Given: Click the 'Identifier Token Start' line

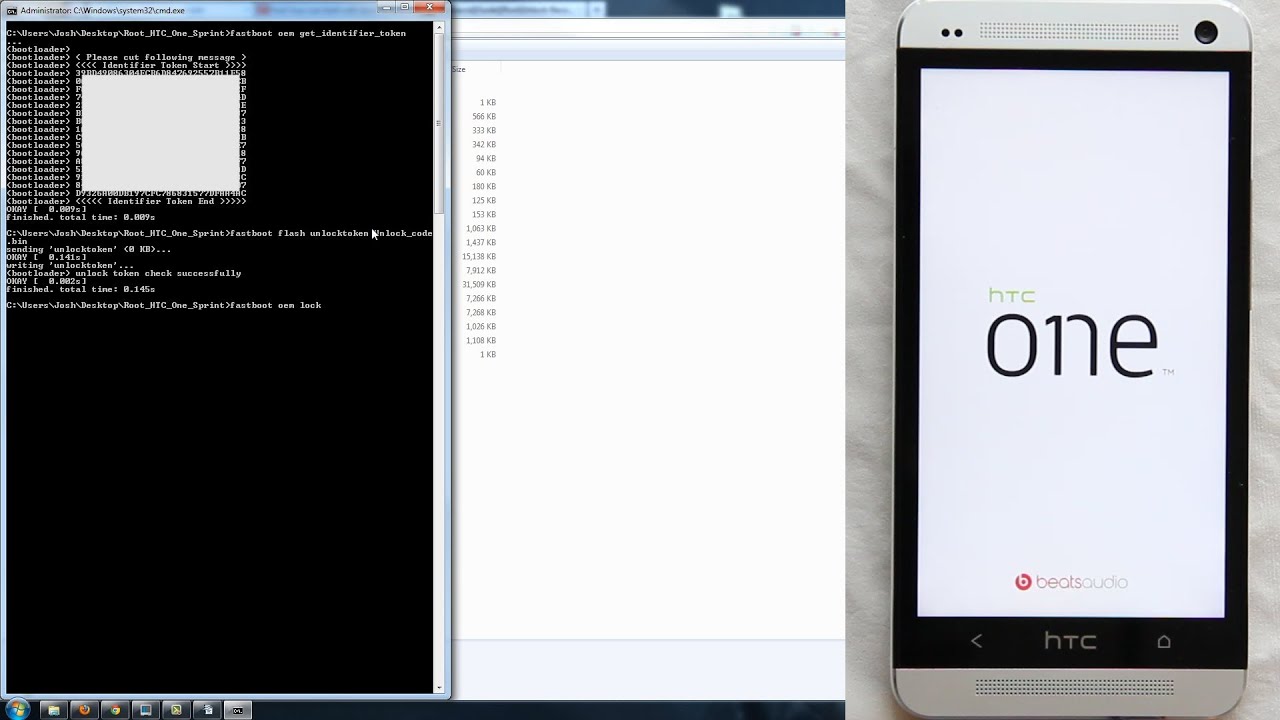Looking at the screenshot, I should [126, 65].
